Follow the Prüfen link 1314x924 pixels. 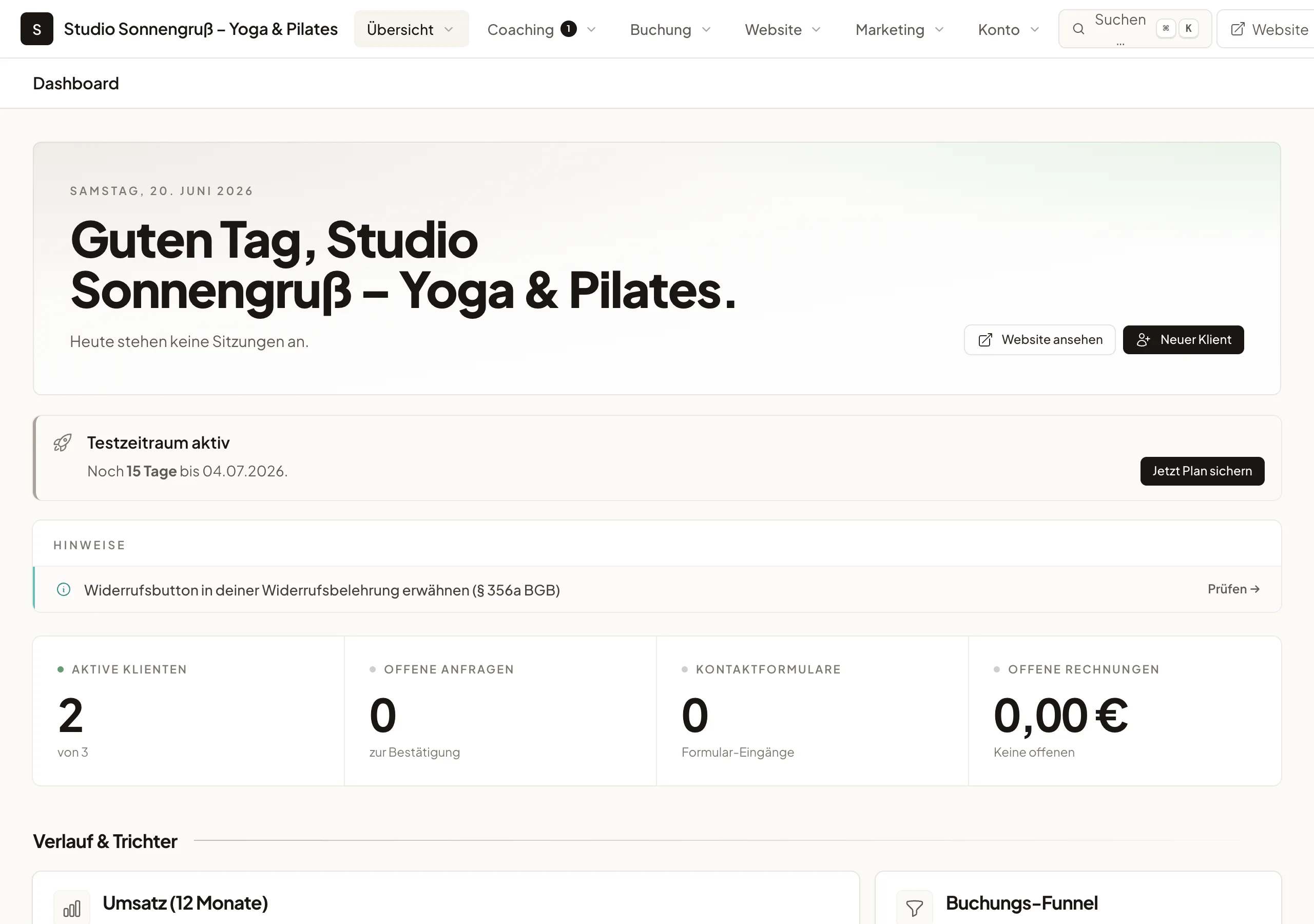coord(1233,589)
